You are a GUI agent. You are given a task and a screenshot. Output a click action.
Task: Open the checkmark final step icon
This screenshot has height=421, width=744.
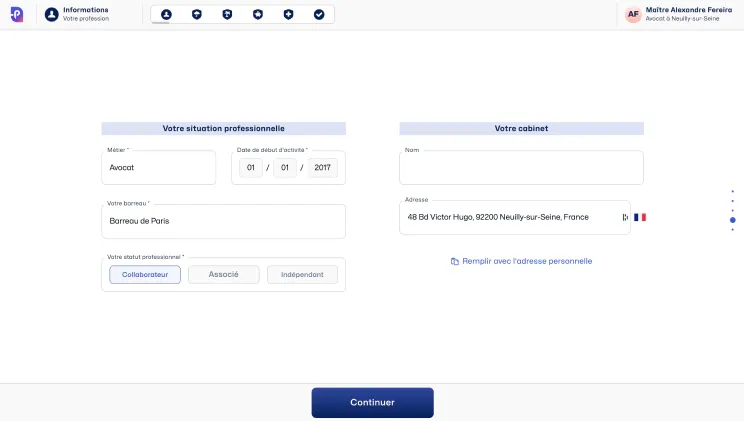[x=319, y=15]
